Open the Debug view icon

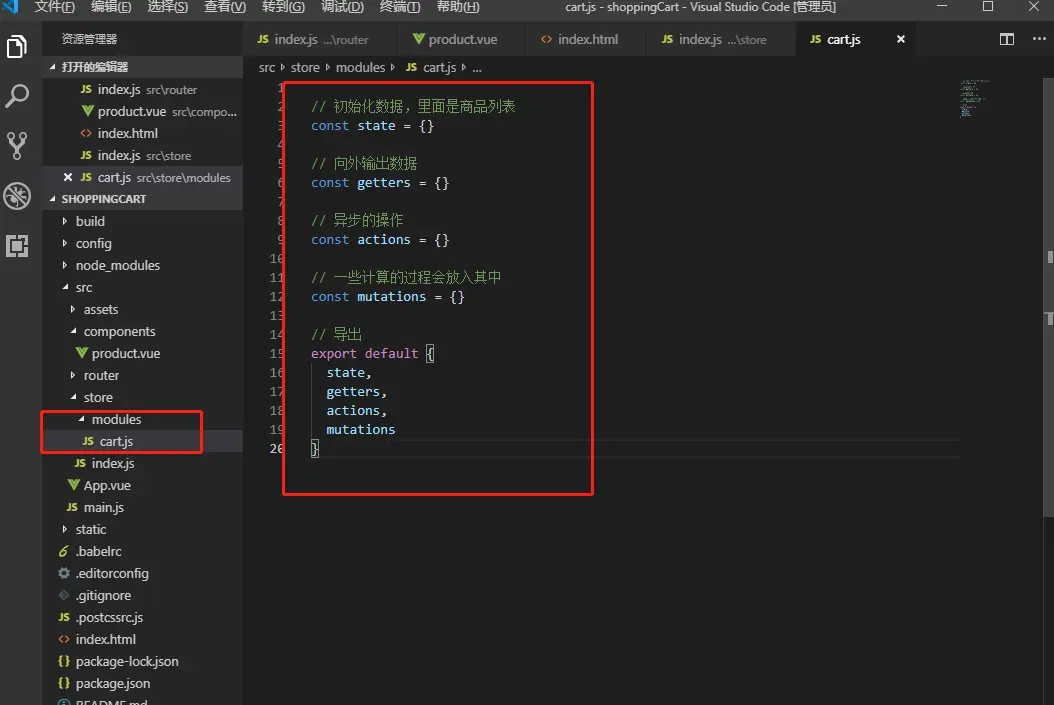pyautogui.click(x=17, y=196)
